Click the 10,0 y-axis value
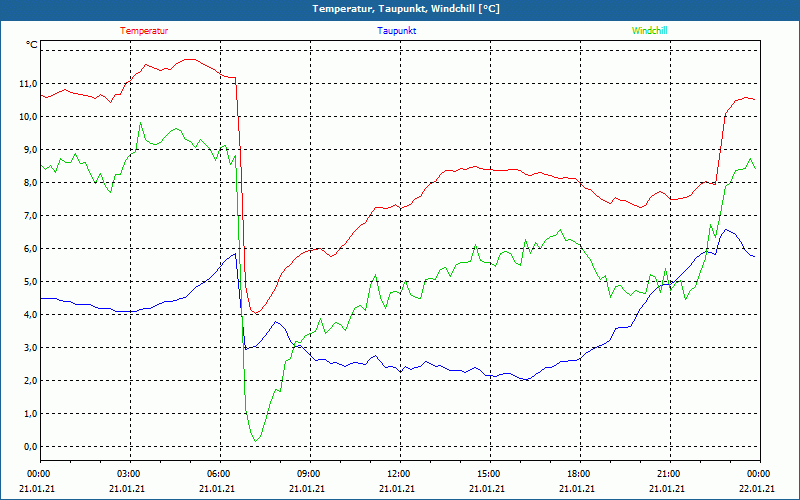The image size is (800, 500). coord(28,117)
